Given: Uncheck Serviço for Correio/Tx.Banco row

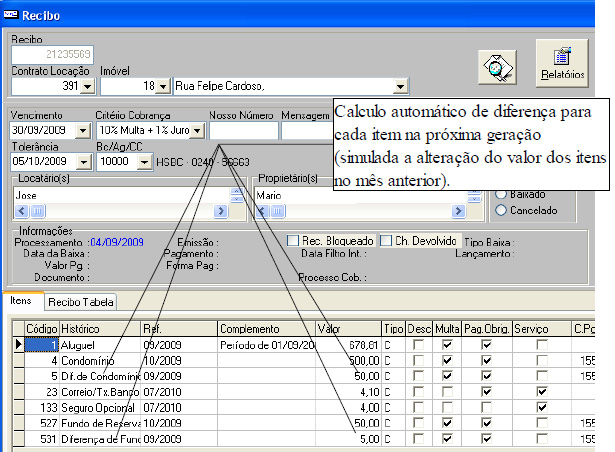Looking at the screenshot, I should tap(540, 393).
